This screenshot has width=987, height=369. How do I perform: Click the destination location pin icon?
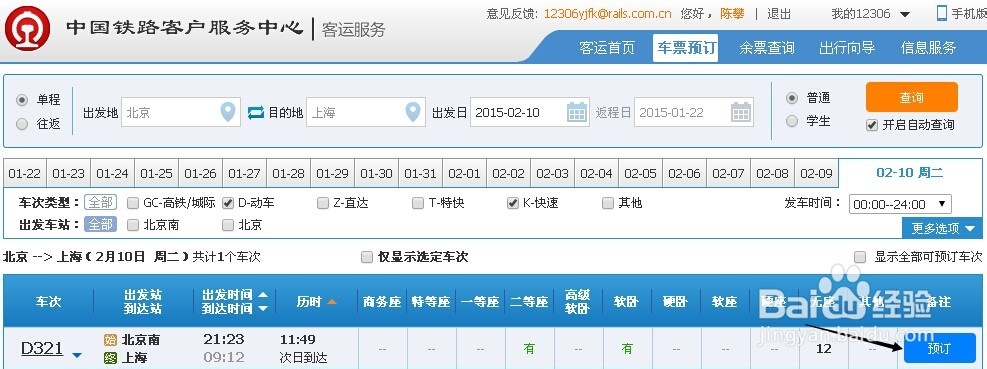413,113
